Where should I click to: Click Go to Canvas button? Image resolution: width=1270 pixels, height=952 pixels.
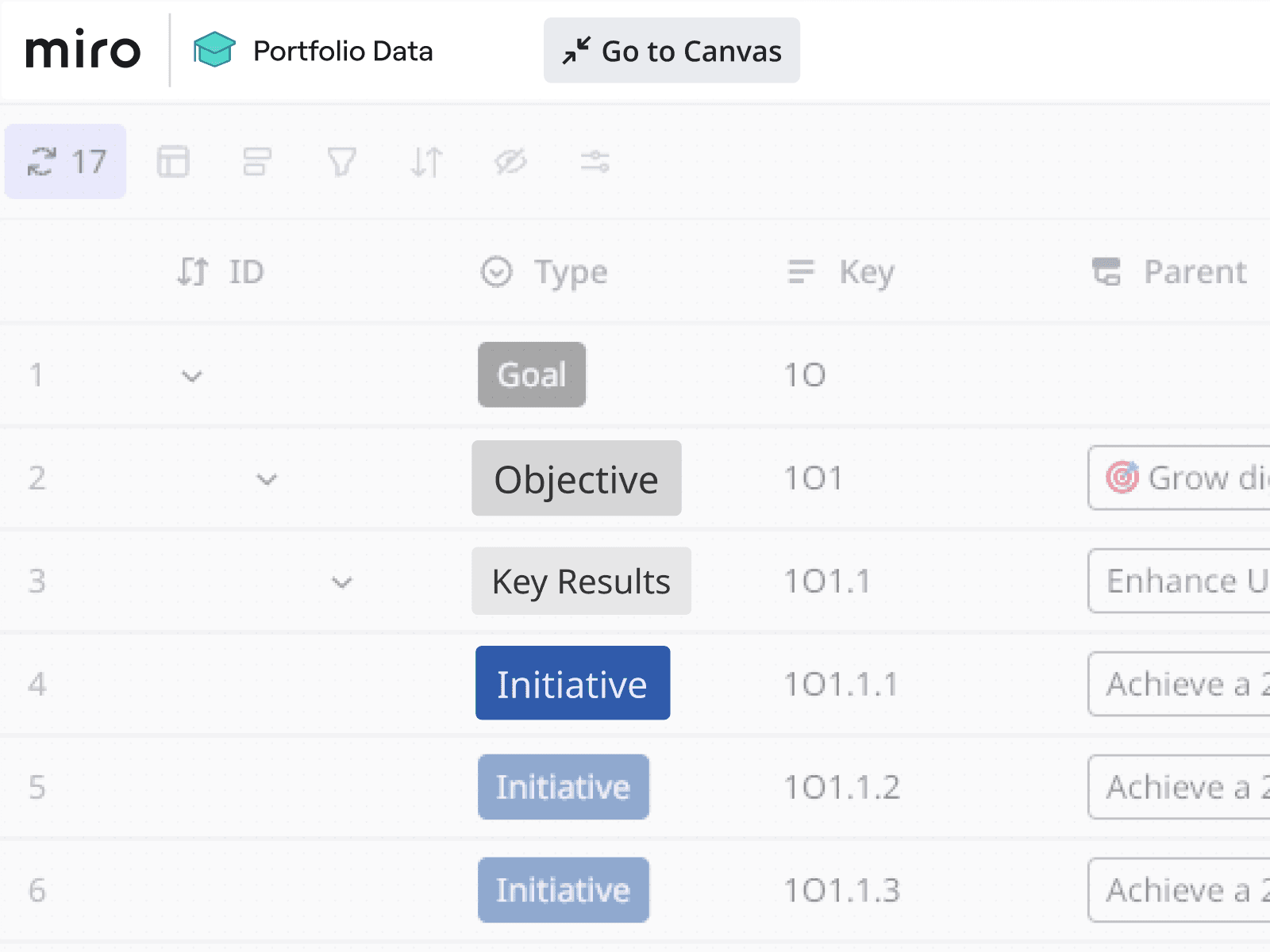tap(672, 51)
